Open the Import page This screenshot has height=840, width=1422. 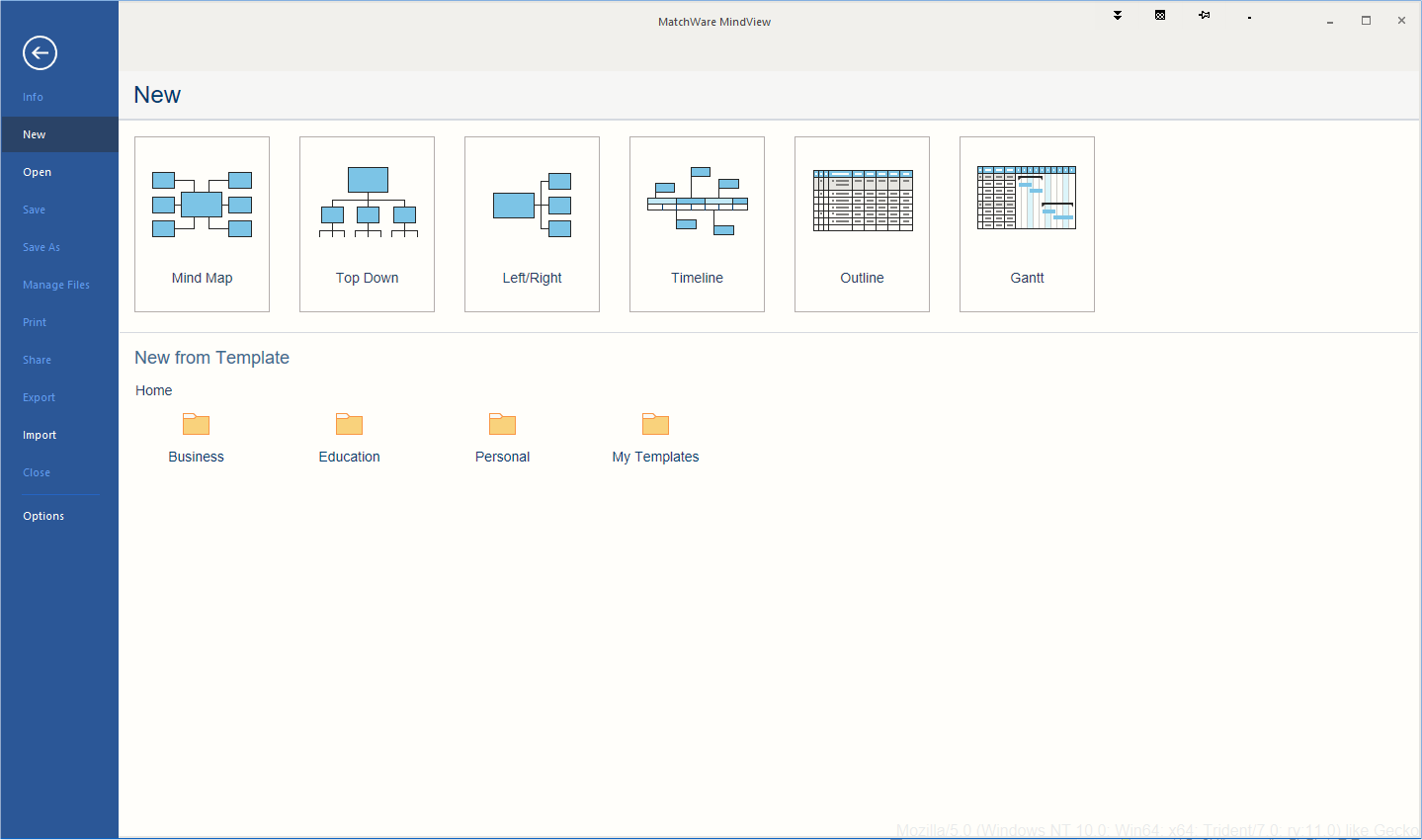click(x=59, y=435)
